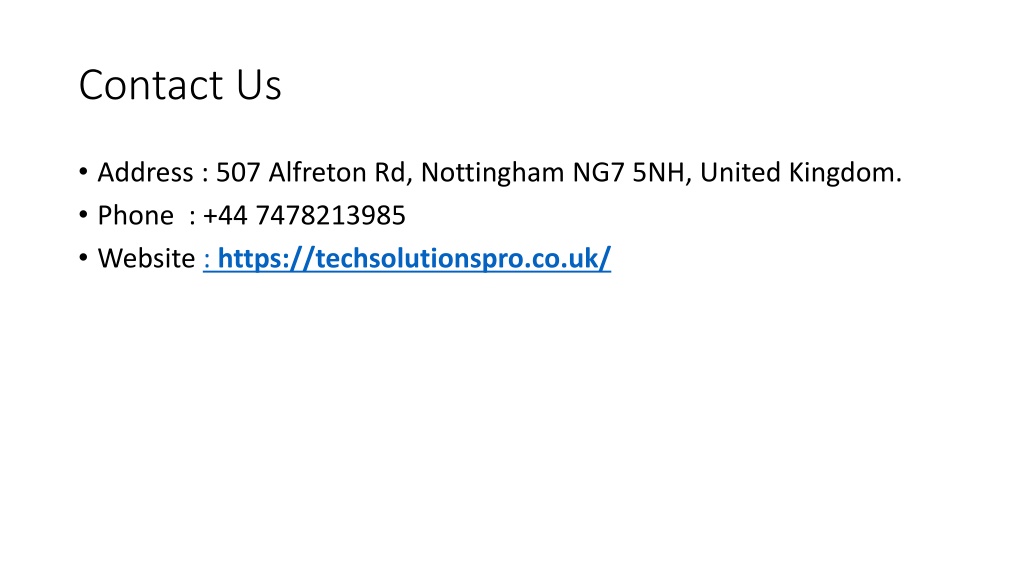
Task: Click the phone number 7478213985
Action: pyautogui.click(x=330, y=216)
